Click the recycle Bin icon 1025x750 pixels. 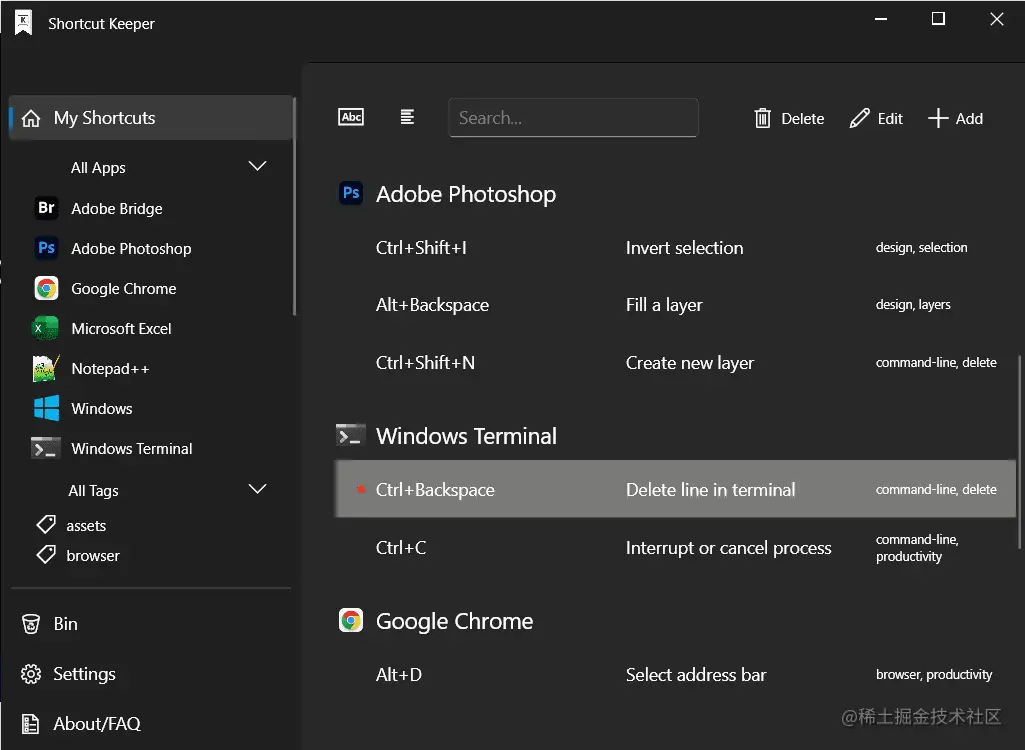click(31, 624)
